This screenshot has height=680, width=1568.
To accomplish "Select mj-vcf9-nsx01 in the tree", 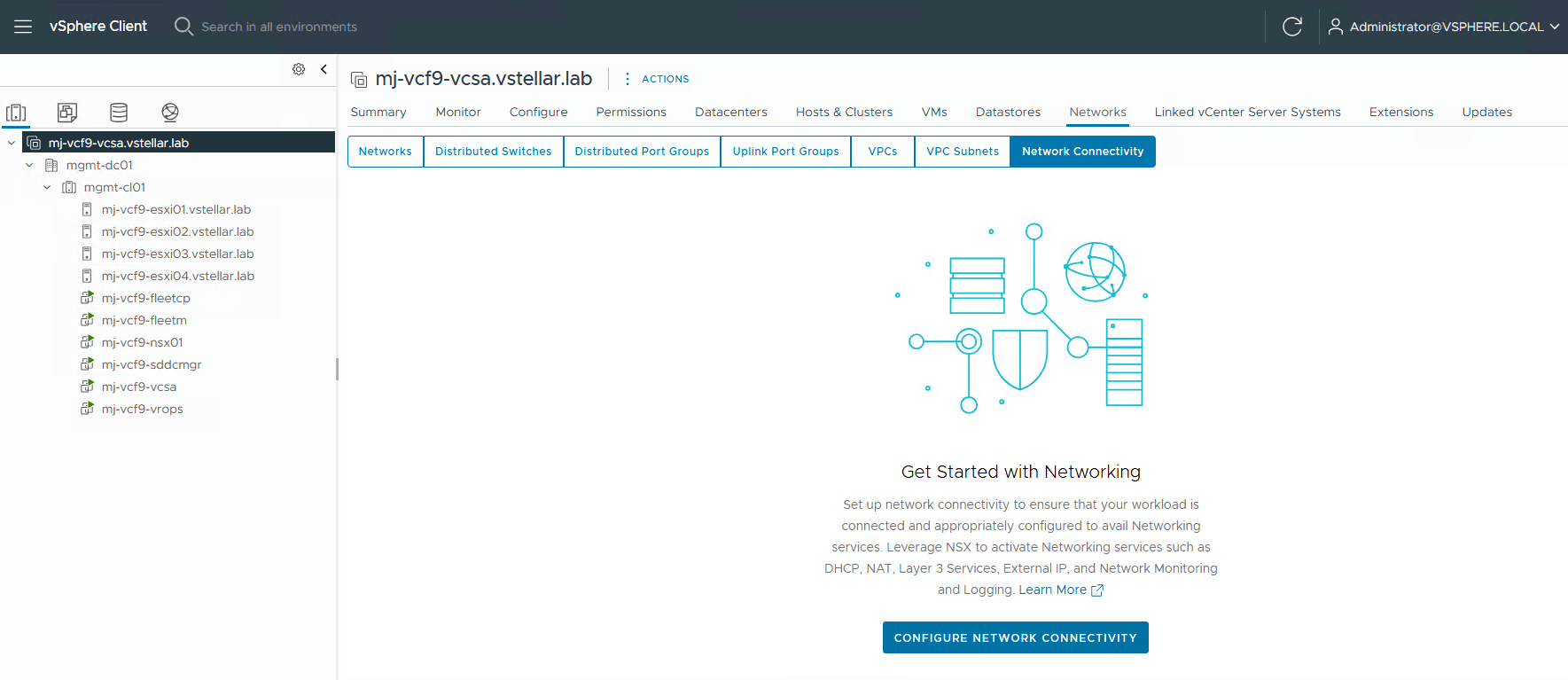I will coord(142,342).
